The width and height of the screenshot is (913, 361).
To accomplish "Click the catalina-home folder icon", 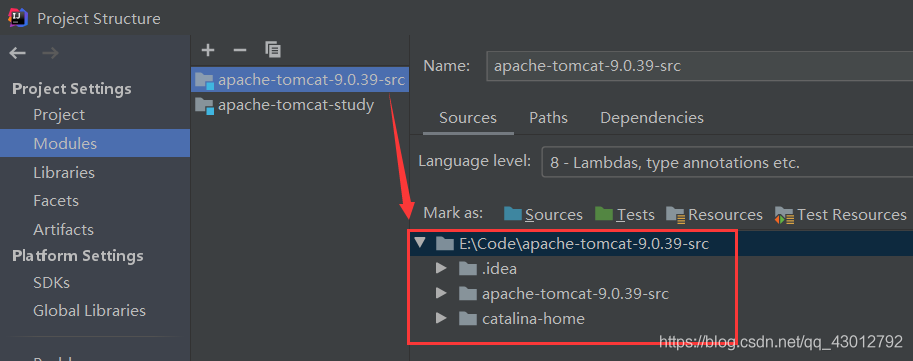I will tap(468, 318).
